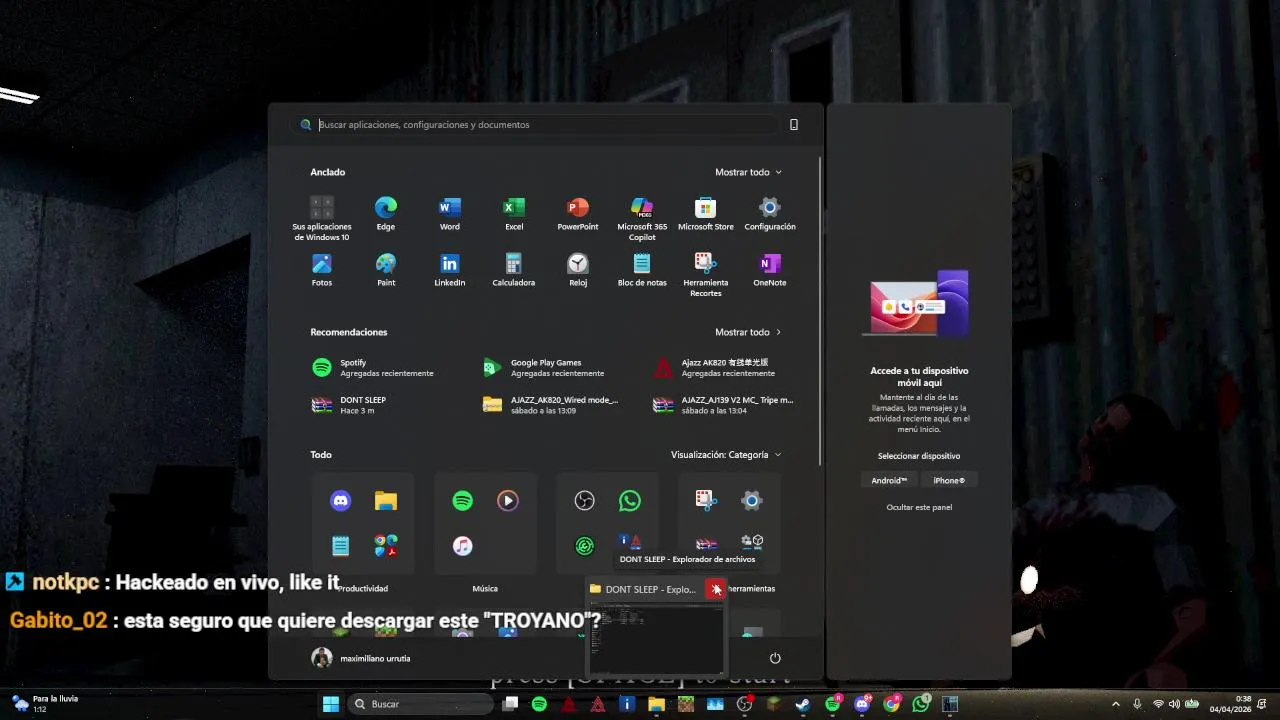
Task: Open the volume tray icon
Action: (1174, 704)
